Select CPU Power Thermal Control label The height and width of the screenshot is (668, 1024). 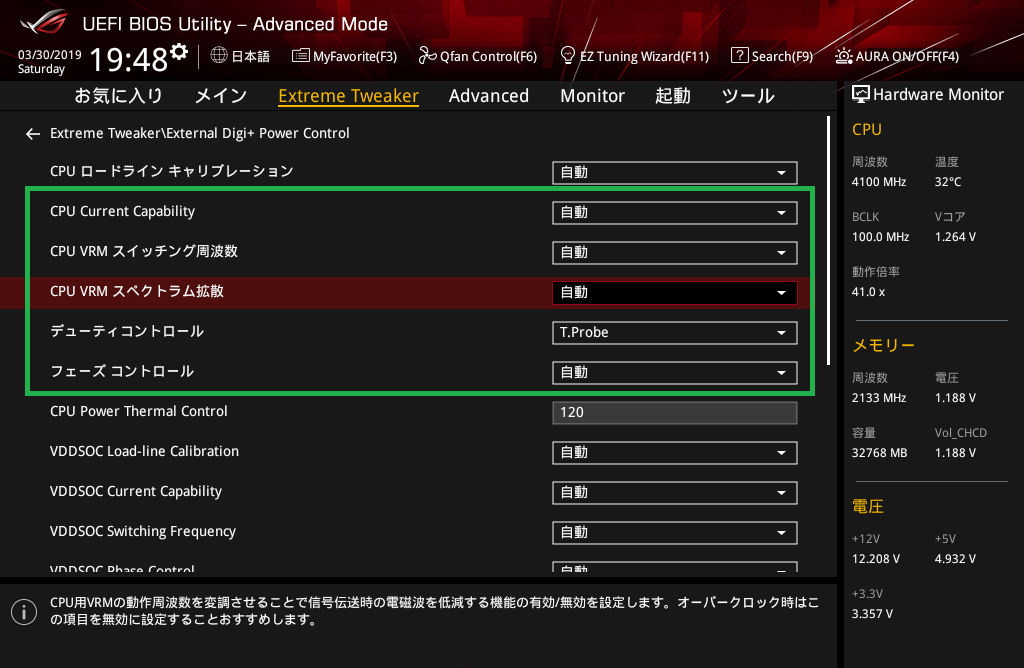click(138, 411)
